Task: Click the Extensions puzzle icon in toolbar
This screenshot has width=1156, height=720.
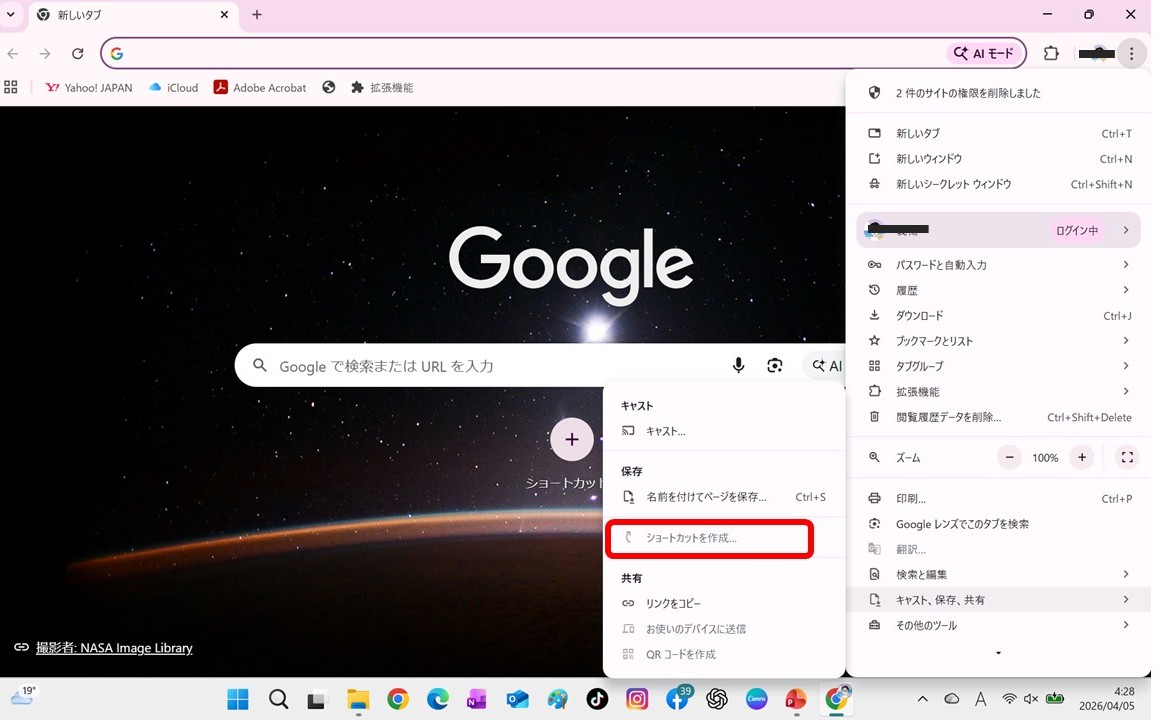Action: click(x=1051, y=54)
